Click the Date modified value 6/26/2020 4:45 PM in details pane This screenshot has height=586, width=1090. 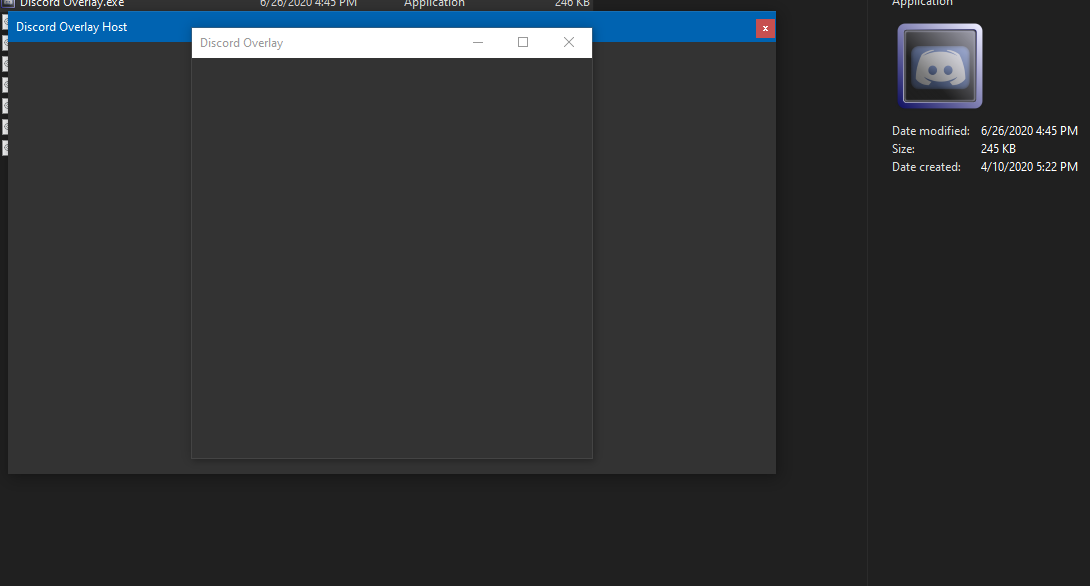coord(1029,131)
